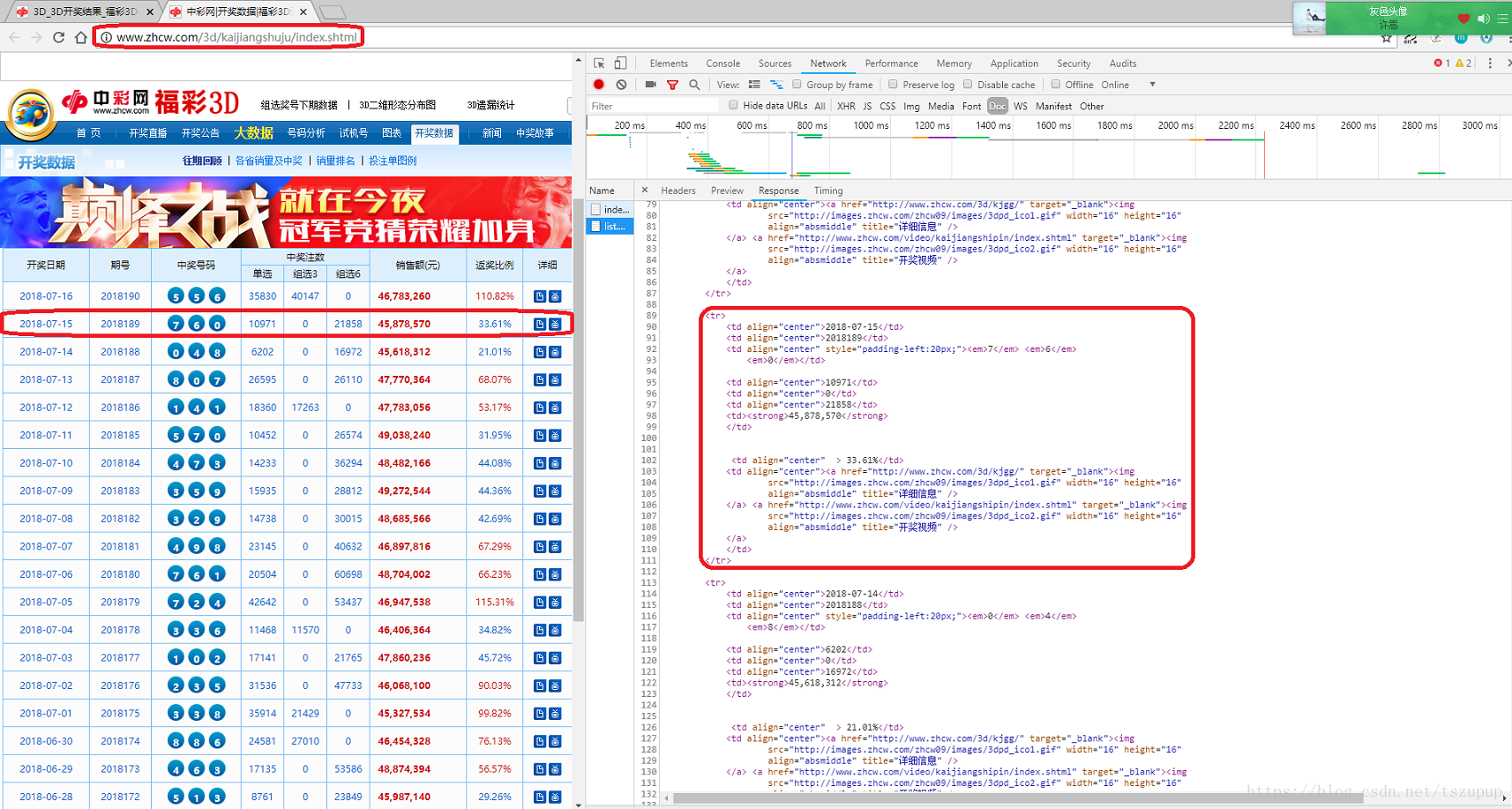
Task: Show the DevTools warning count indicator
Action: [1463, 64]
